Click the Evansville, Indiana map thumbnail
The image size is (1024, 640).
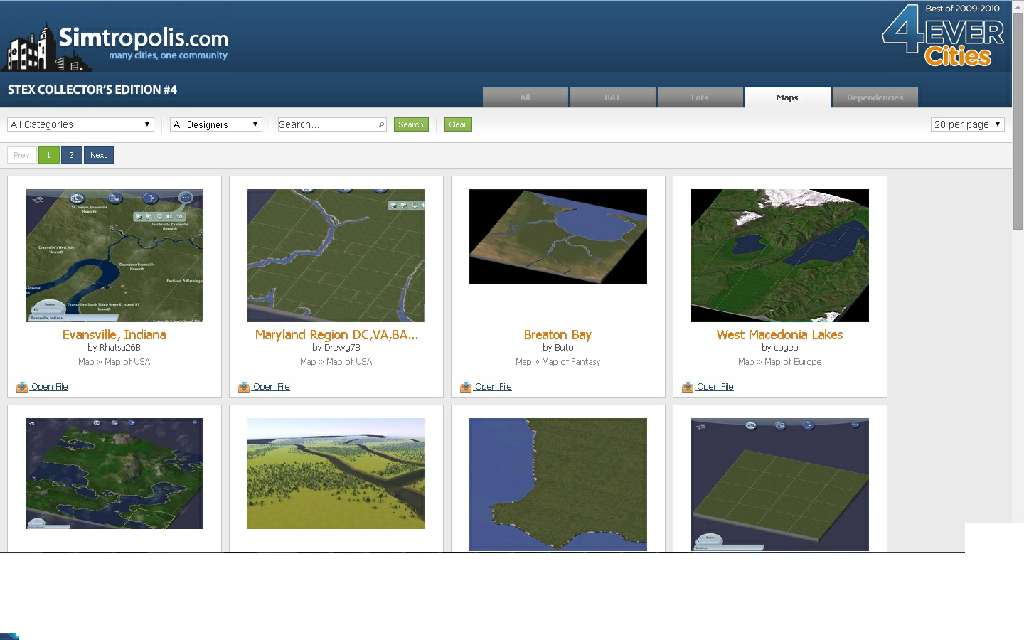point(114,255)
